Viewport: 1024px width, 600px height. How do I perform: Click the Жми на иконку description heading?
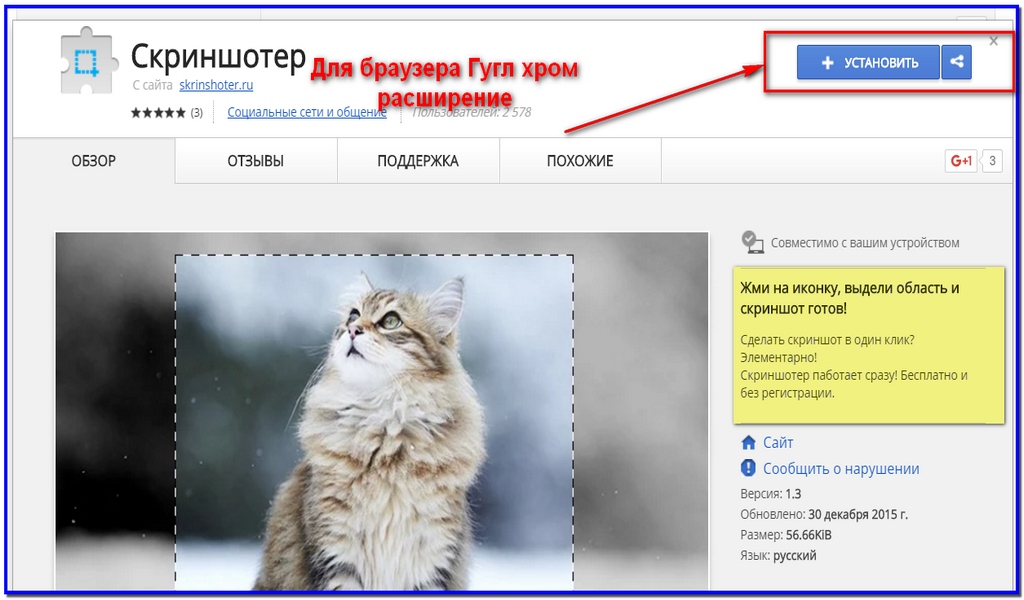(850, 298)
